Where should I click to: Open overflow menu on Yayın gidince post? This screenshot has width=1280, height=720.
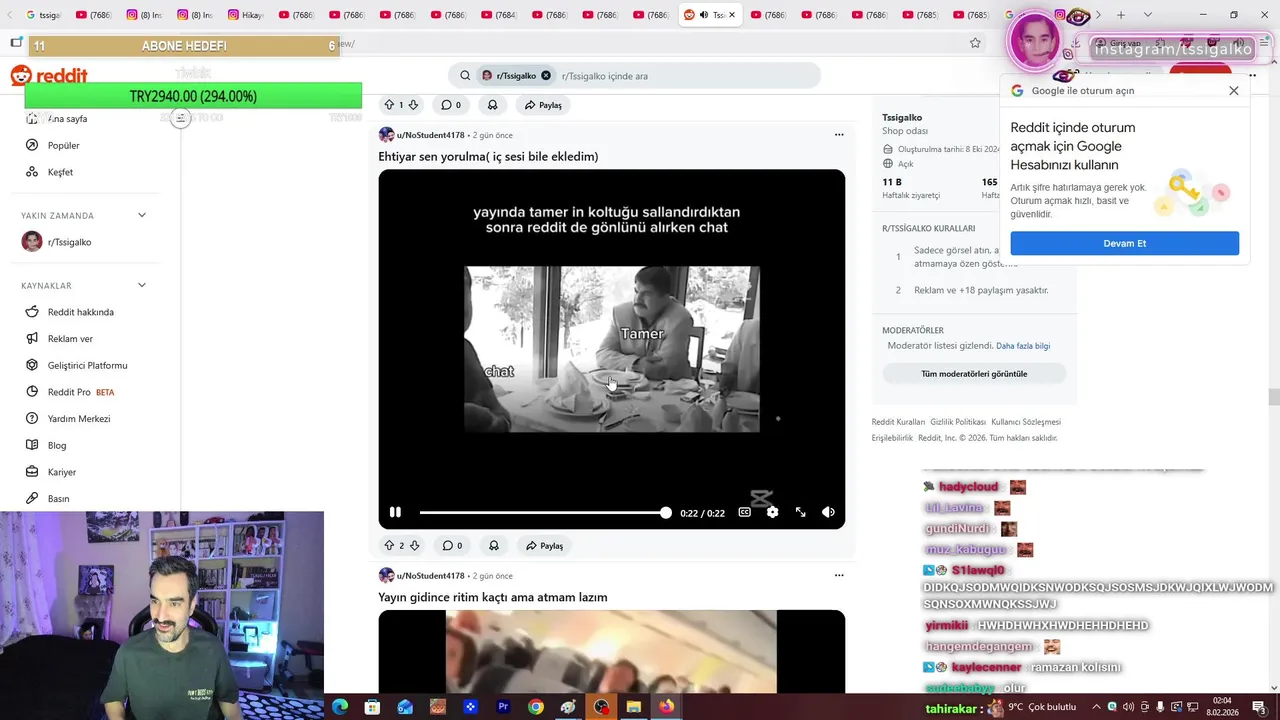click(839, 576)
